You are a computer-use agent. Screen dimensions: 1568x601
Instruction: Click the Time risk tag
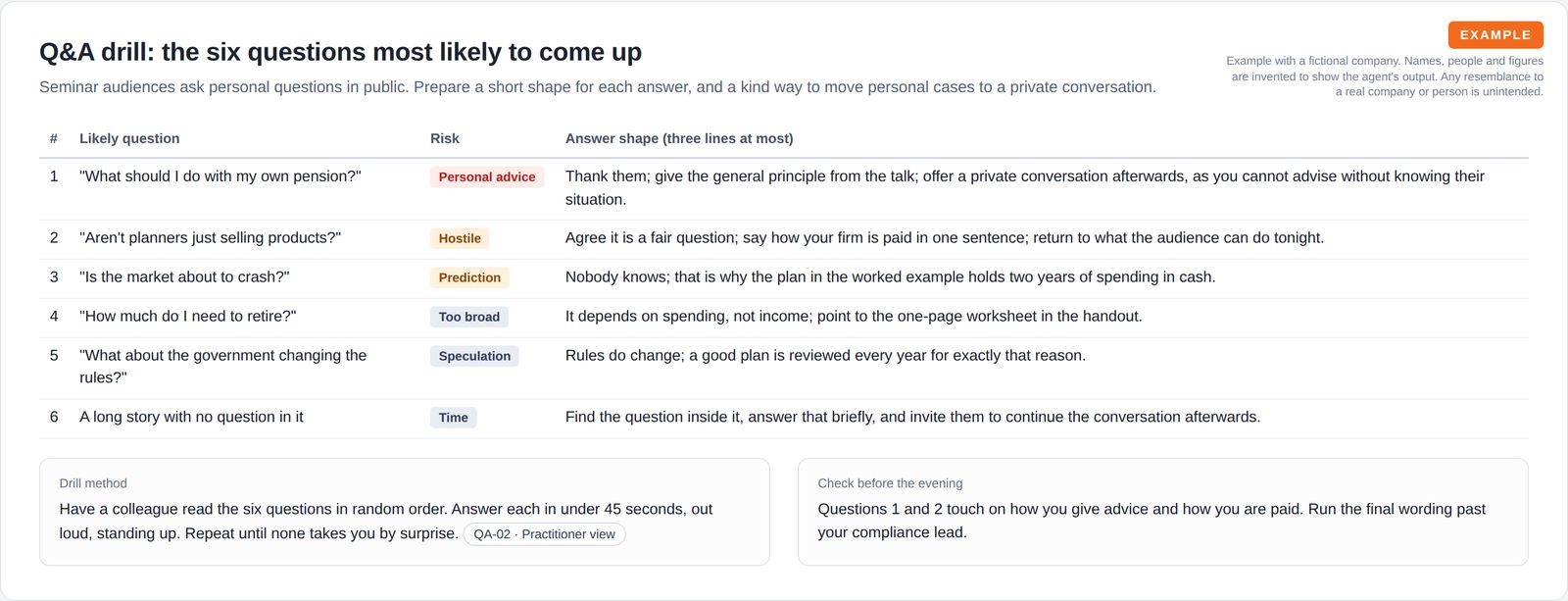[453, 418]
